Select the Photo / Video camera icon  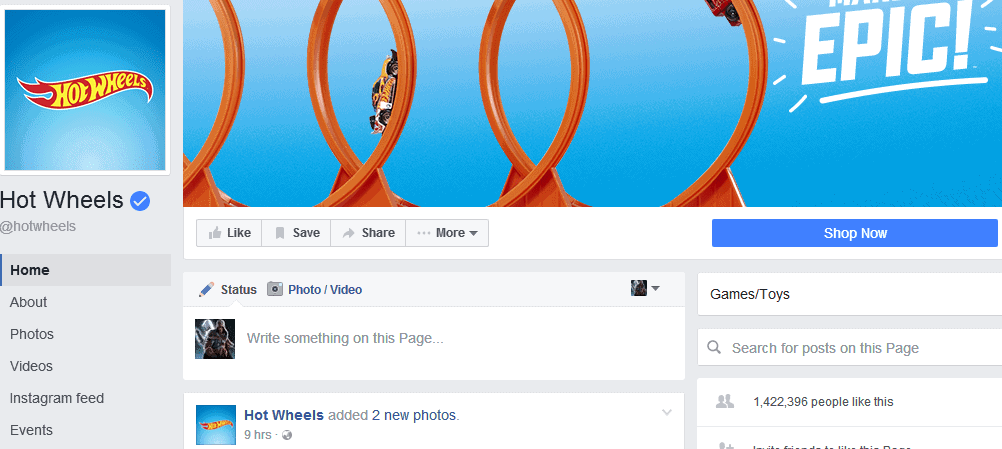pos(275,289)
